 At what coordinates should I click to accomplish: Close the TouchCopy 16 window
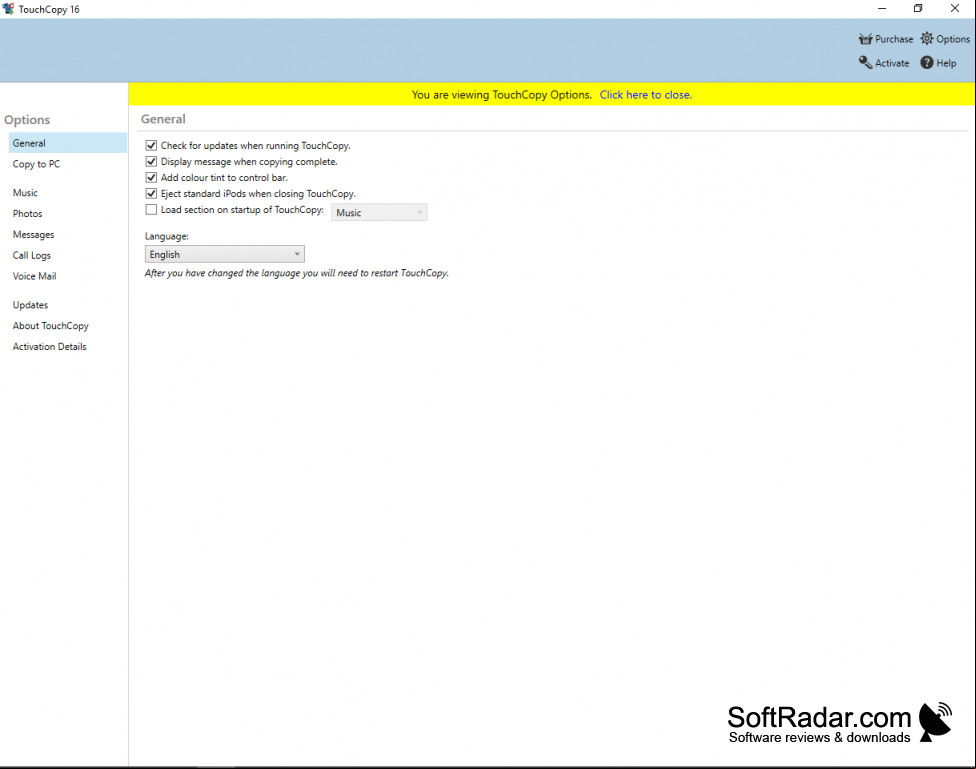[954, 9]
